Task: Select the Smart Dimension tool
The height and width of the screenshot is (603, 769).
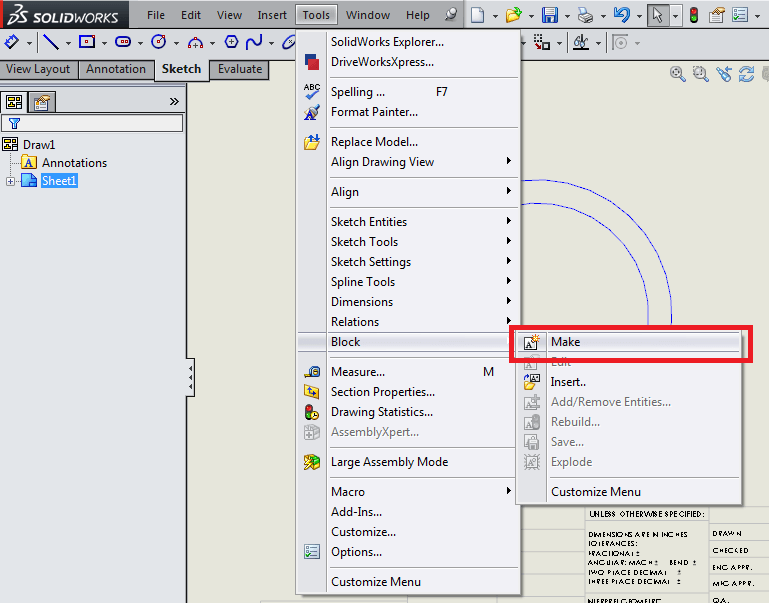Action: tap(12, 43)
